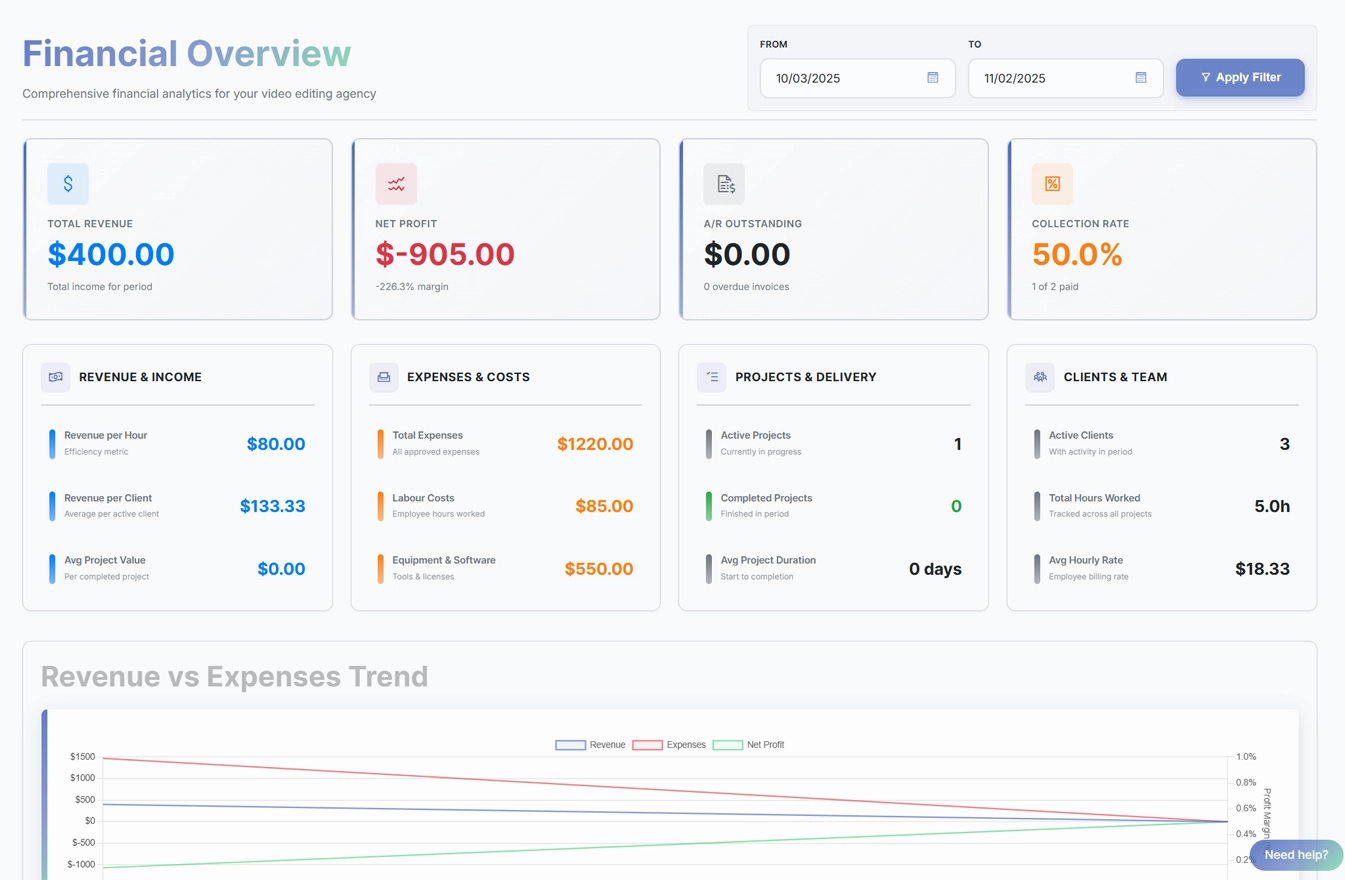Click the A/R Outstanding invoice icon
1345x880 pixels.
(724, 184)
